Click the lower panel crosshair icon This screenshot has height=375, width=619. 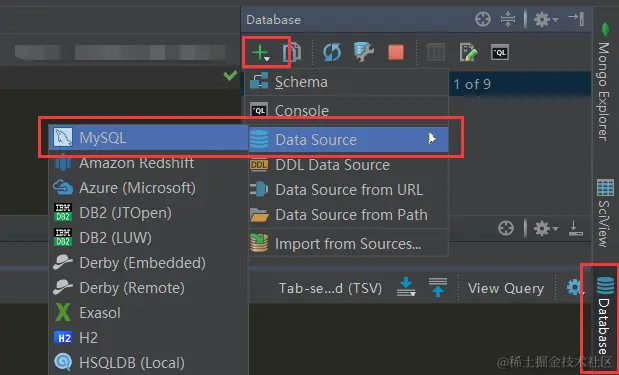tap(506, 228)
